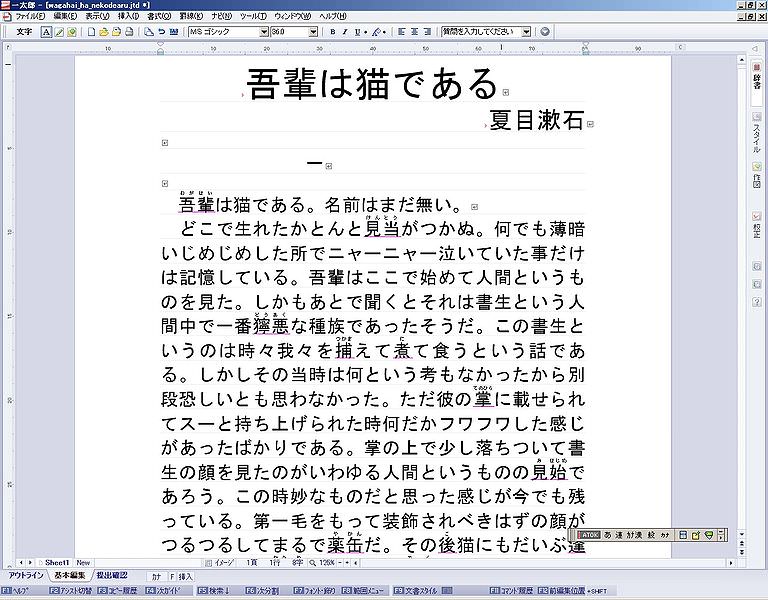Click the help question mark icon in sidebar
Image resolution: width=768 pixels, height=600 pixels.
click(x=757, y=302)
